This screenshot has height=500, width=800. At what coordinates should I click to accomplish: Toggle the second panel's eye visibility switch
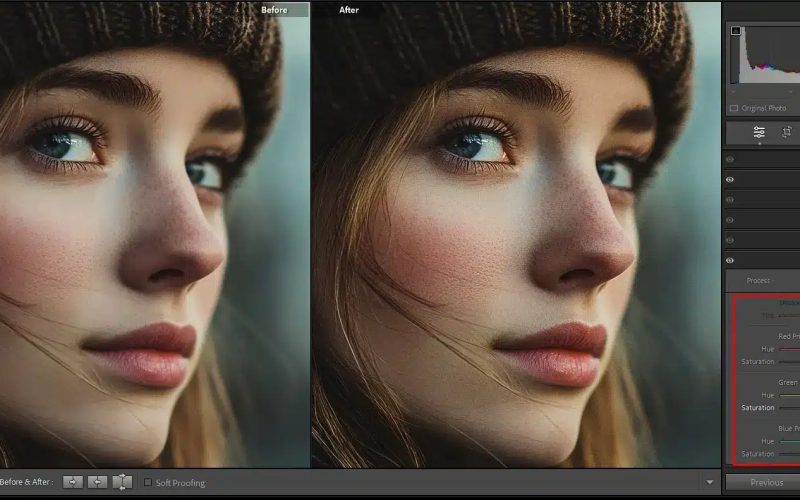(730, 180)
